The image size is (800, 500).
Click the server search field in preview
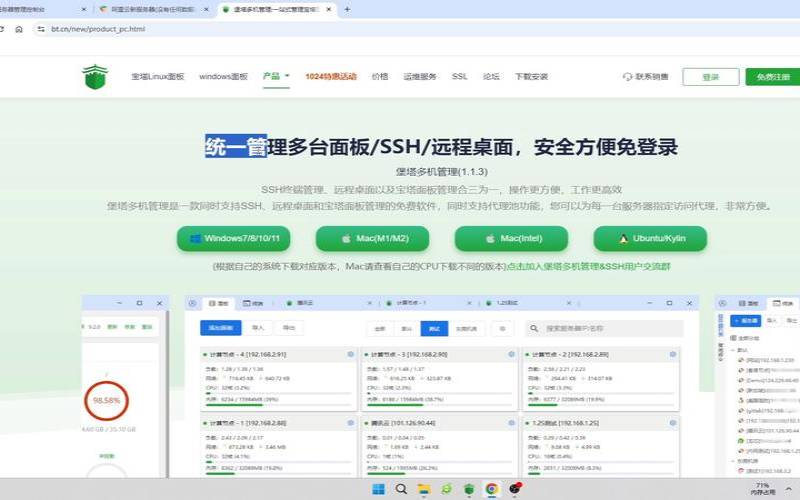tap(604, 328)
